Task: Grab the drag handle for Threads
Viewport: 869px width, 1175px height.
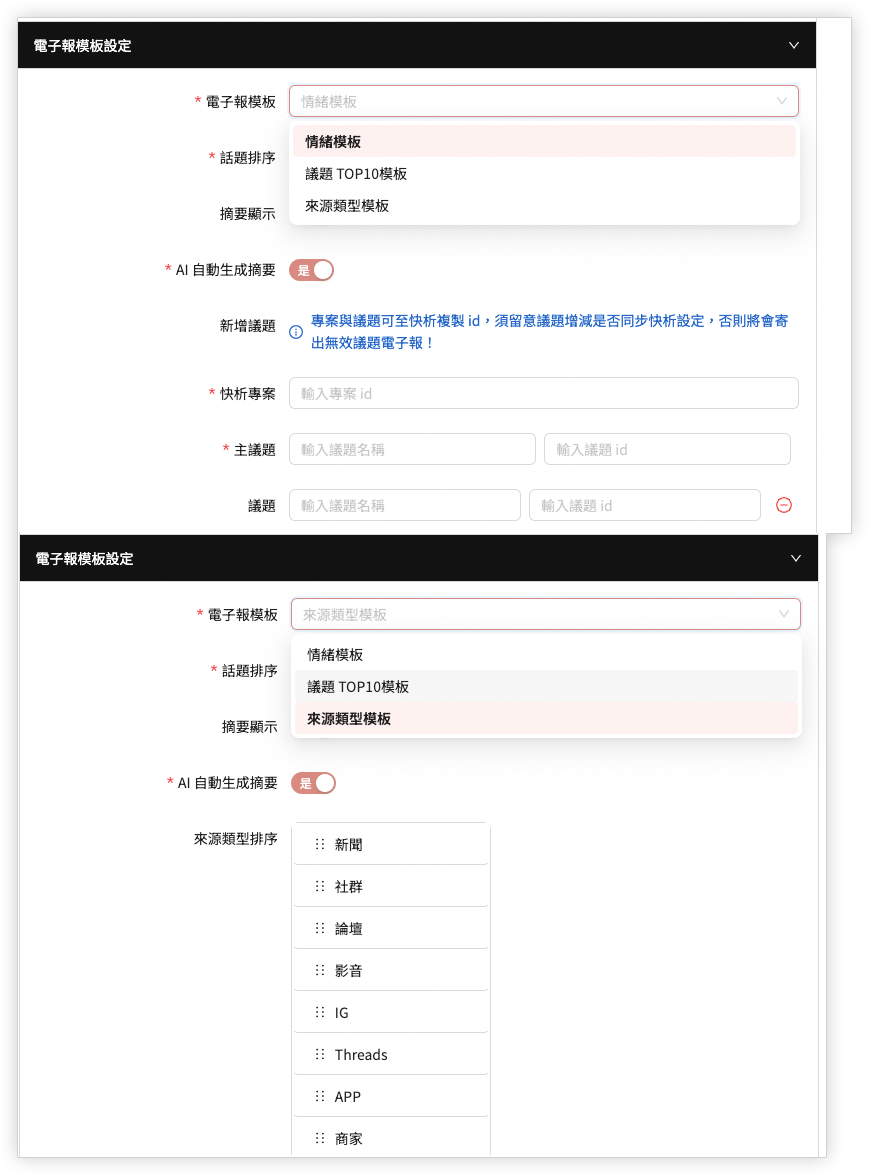Action: tap(320, 1054)
